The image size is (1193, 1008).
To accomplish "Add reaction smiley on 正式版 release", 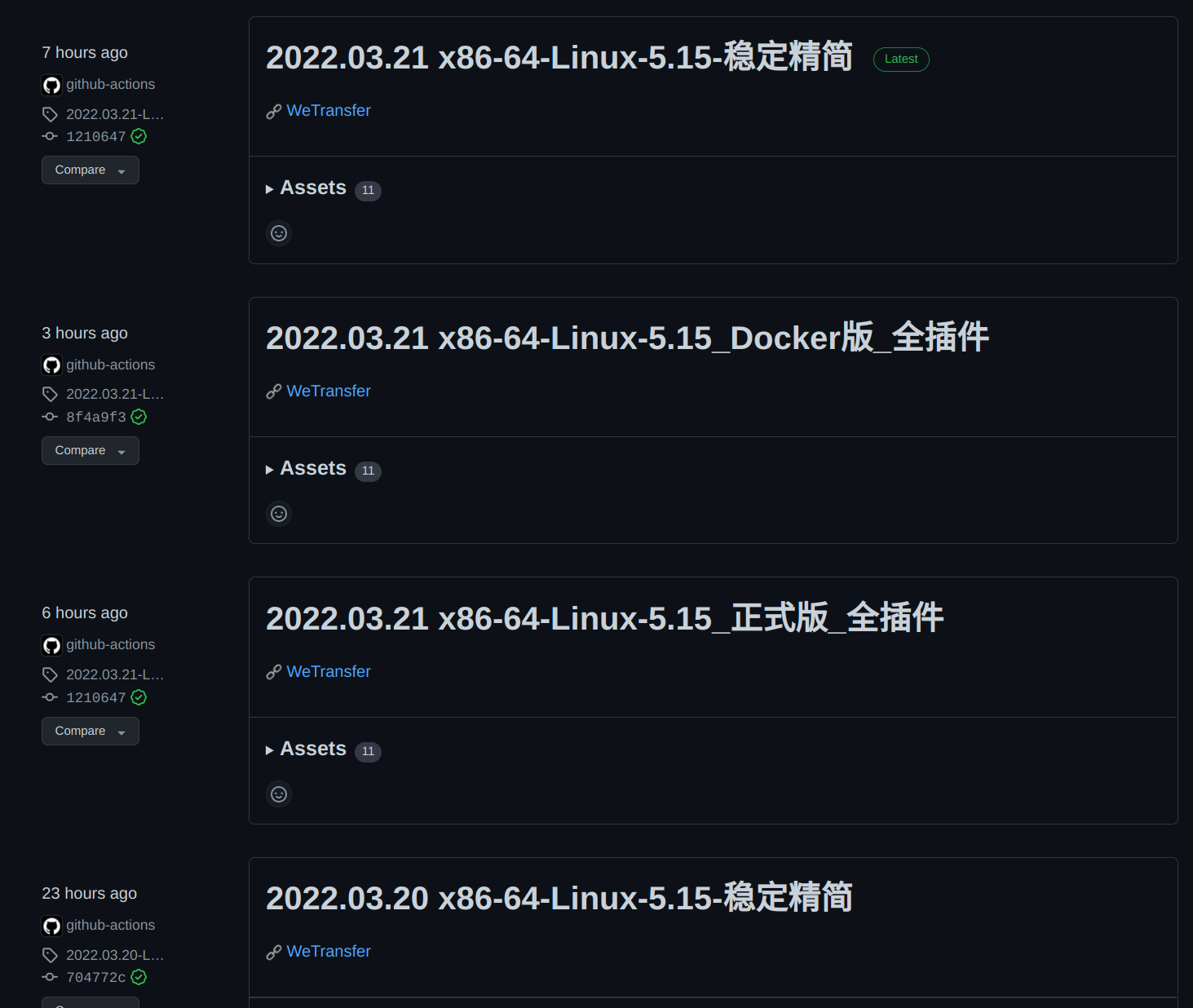I will click(279, 794).
